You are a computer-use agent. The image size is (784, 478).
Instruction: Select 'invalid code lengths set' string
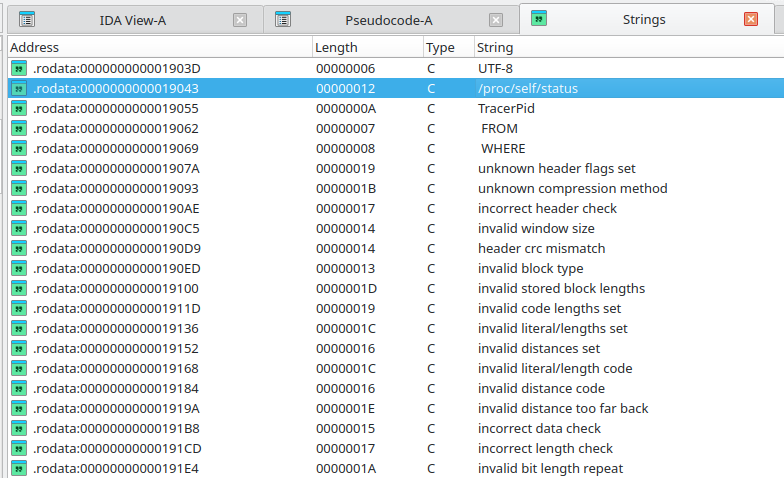pyautogui.click(x=550, y=308)
